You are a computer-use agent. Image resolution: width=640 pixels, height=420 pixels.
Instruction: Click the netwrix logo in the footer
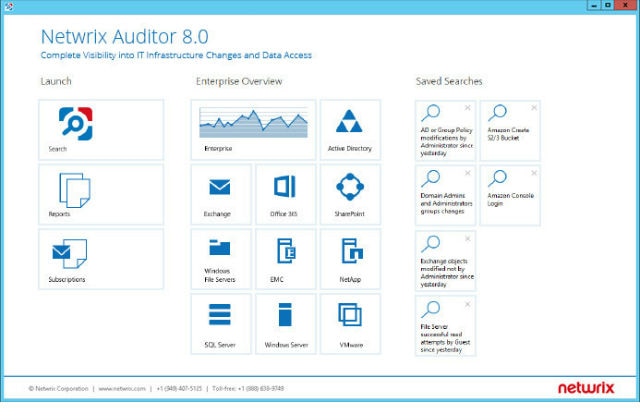coord(586,388)
